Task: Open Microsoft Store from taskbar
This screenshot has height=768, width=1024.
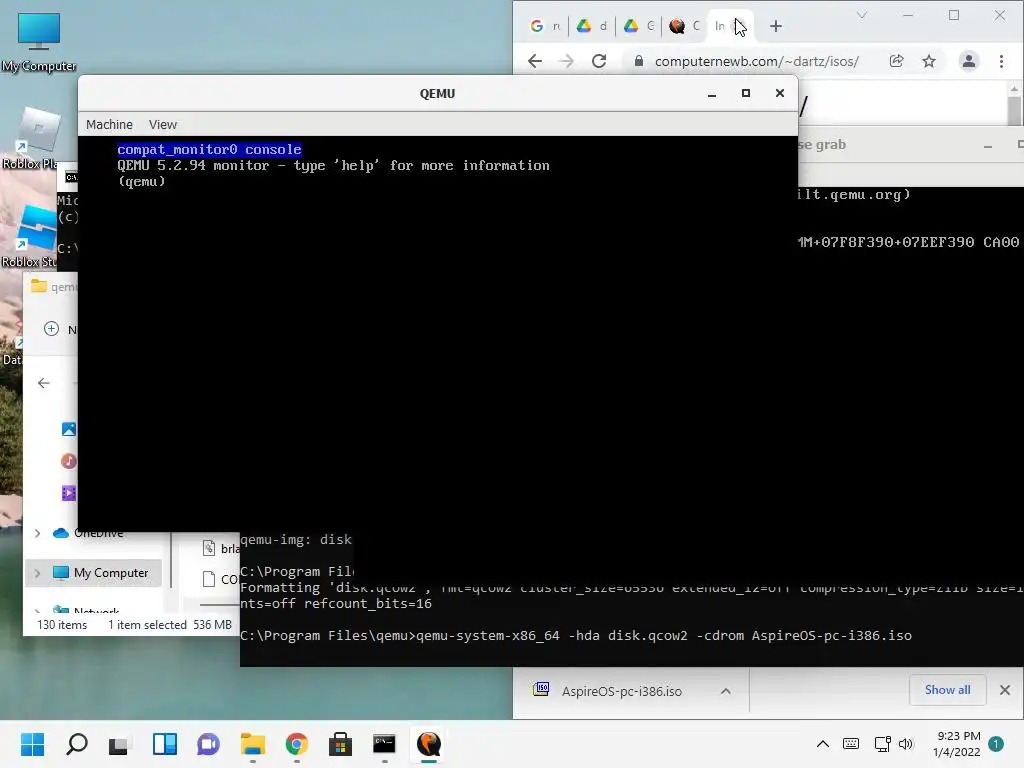Action: (x=340, y=744)
